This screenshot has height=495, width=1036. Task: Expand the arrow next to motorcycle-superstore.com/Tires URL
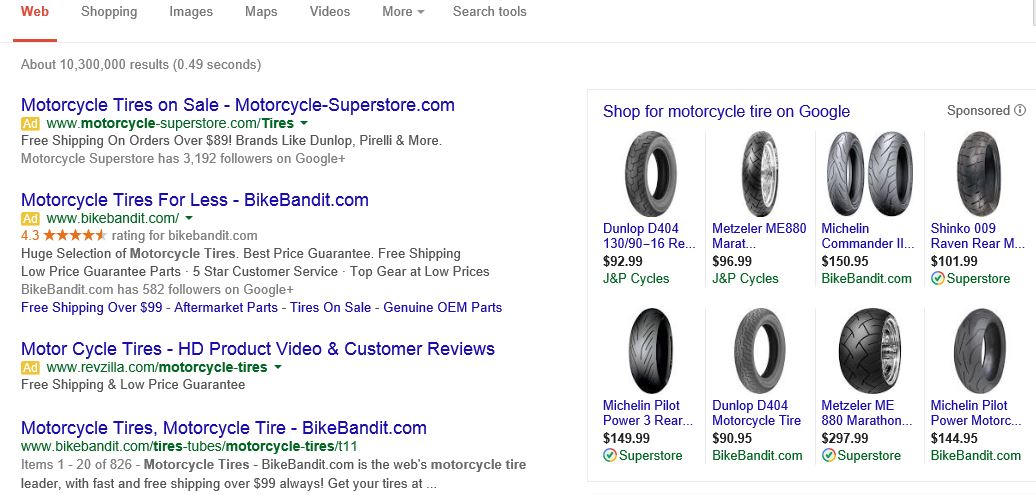[304, 124]
